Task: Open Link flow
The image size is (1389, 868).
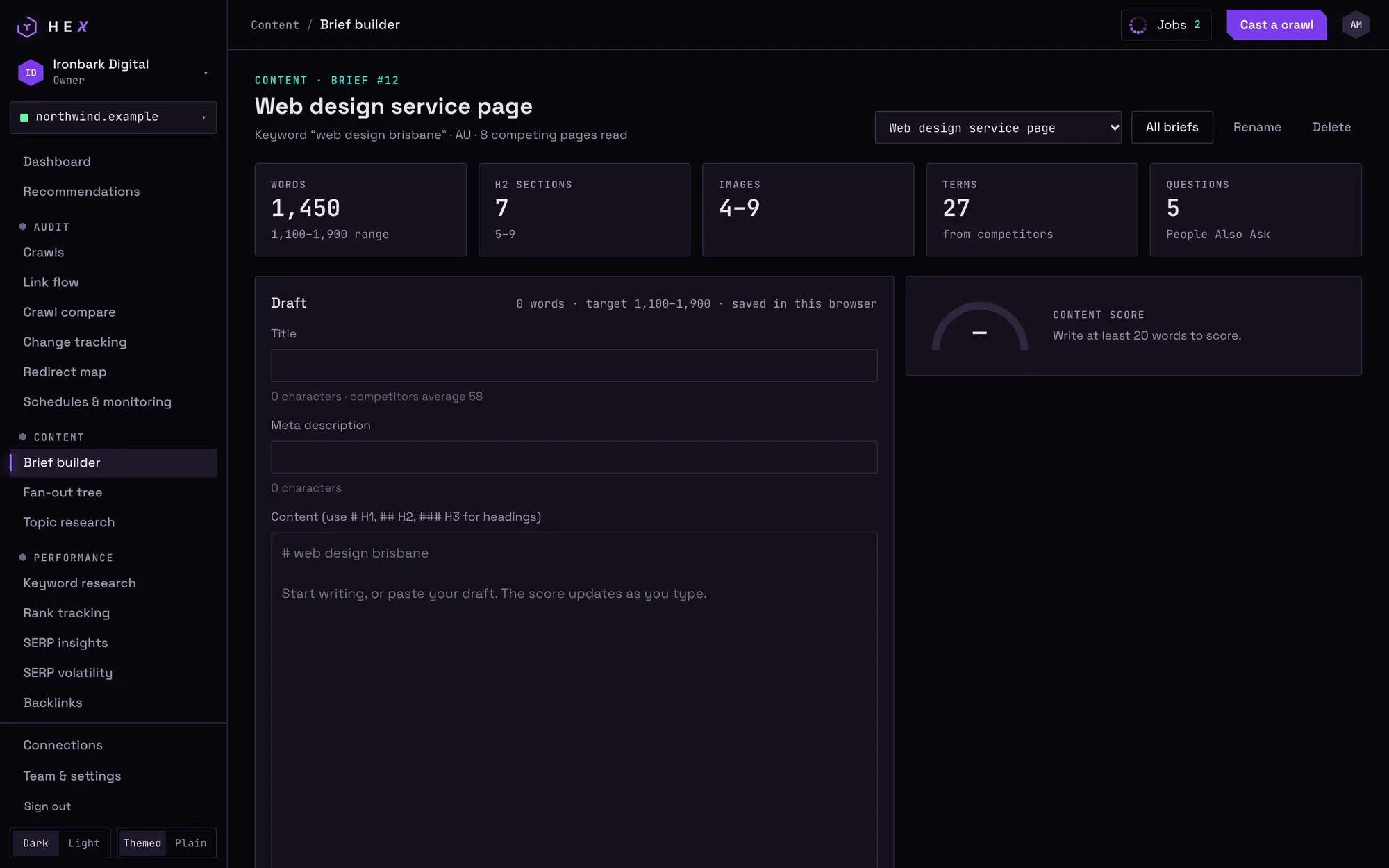Action: pos(113,283)
